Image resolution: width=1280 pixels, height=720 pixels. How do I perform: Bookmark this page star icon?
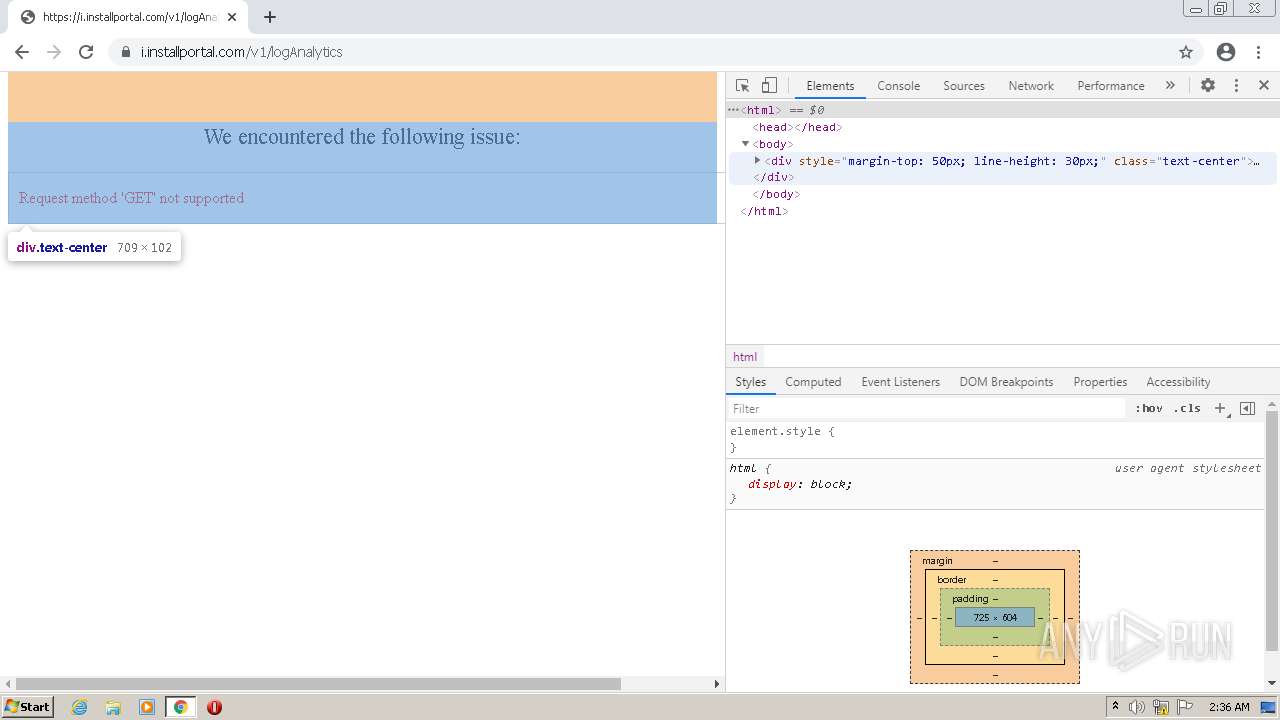[1186, 52]
